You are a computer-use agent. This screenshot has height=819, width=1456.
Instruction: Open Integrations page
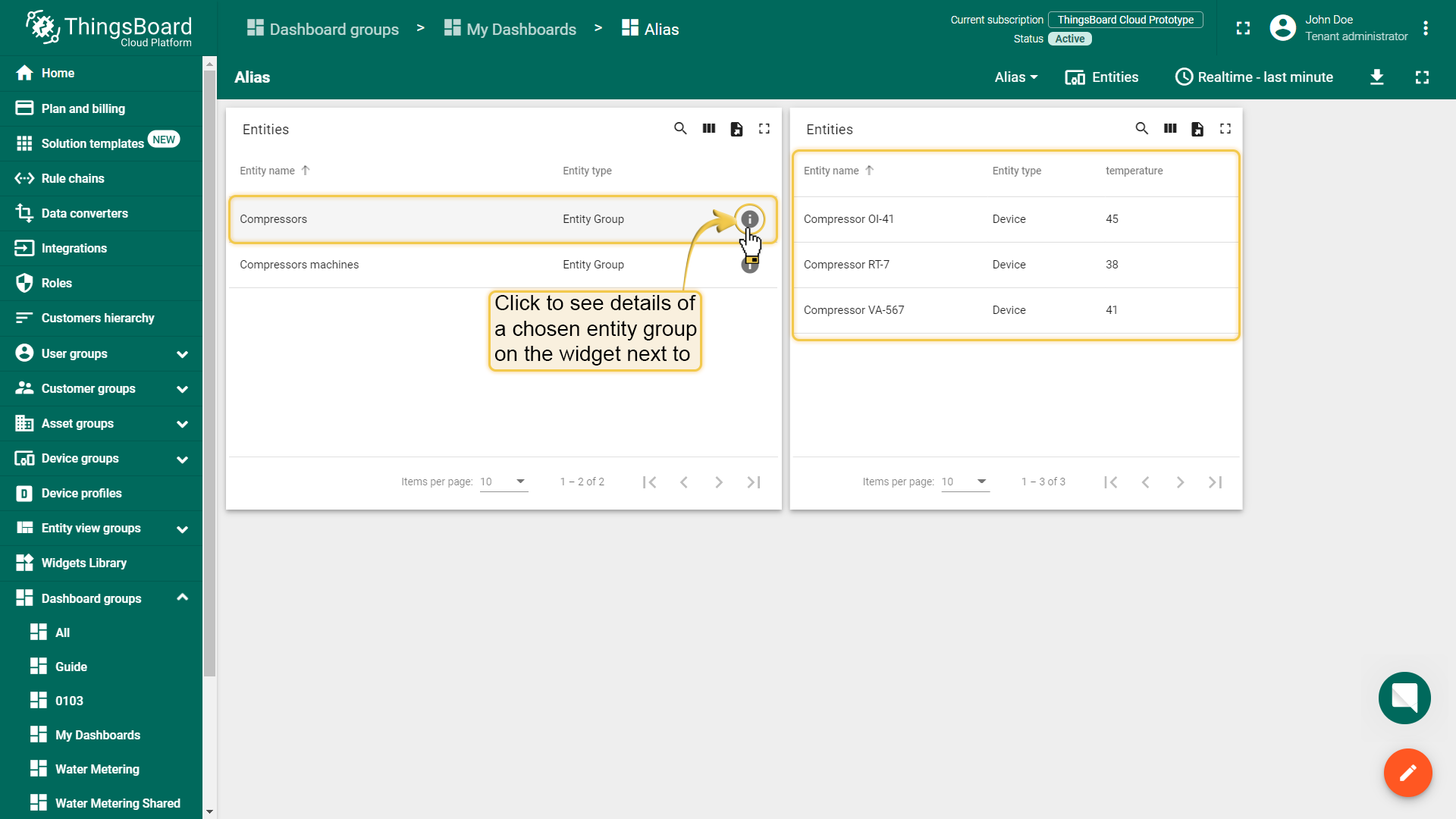(x=101, y=248)
